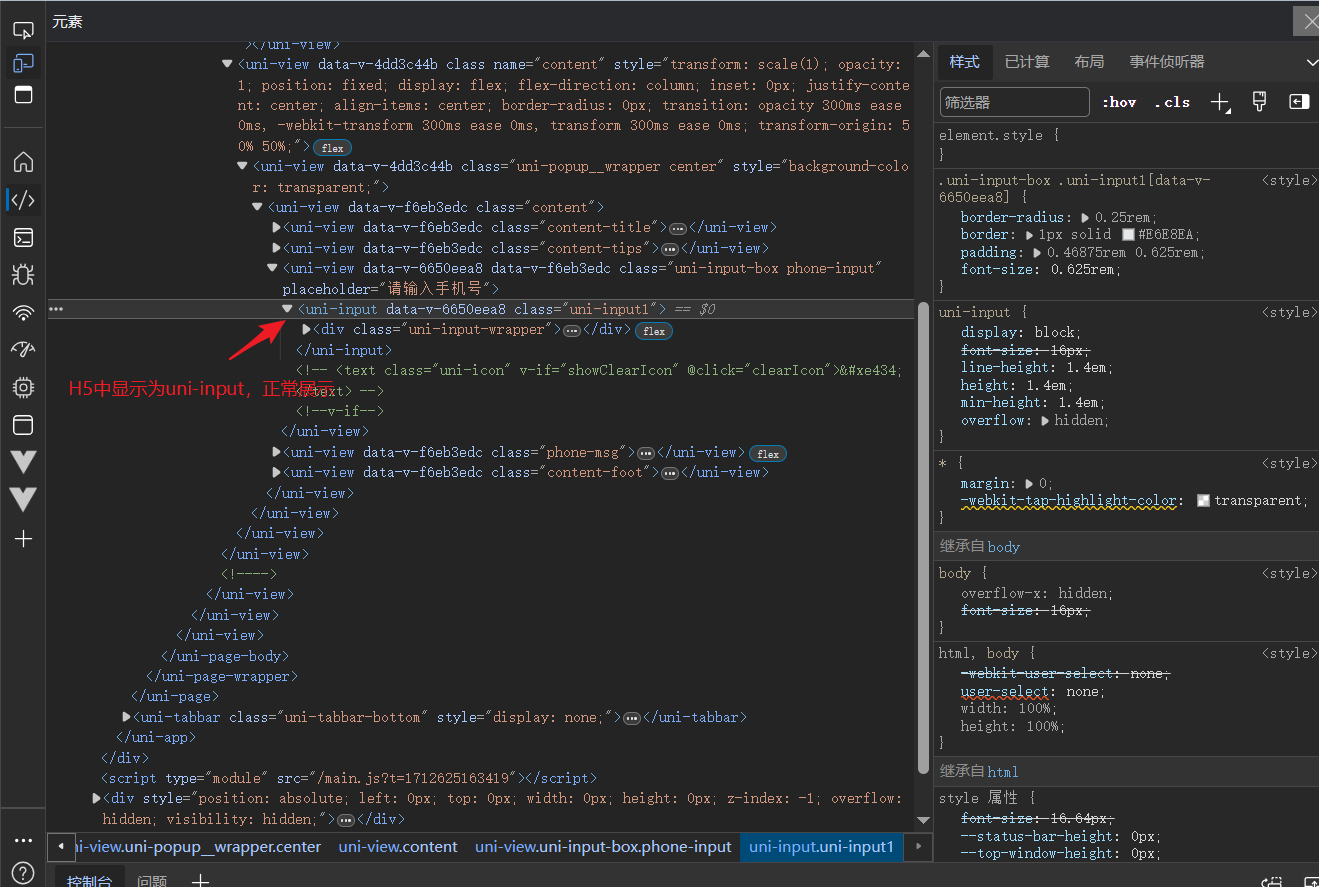Image resolution: width=1319 pixels, height=887 pixels.
Task: Open the Welcome home icon in sidebar
Action: click(23, 162)
